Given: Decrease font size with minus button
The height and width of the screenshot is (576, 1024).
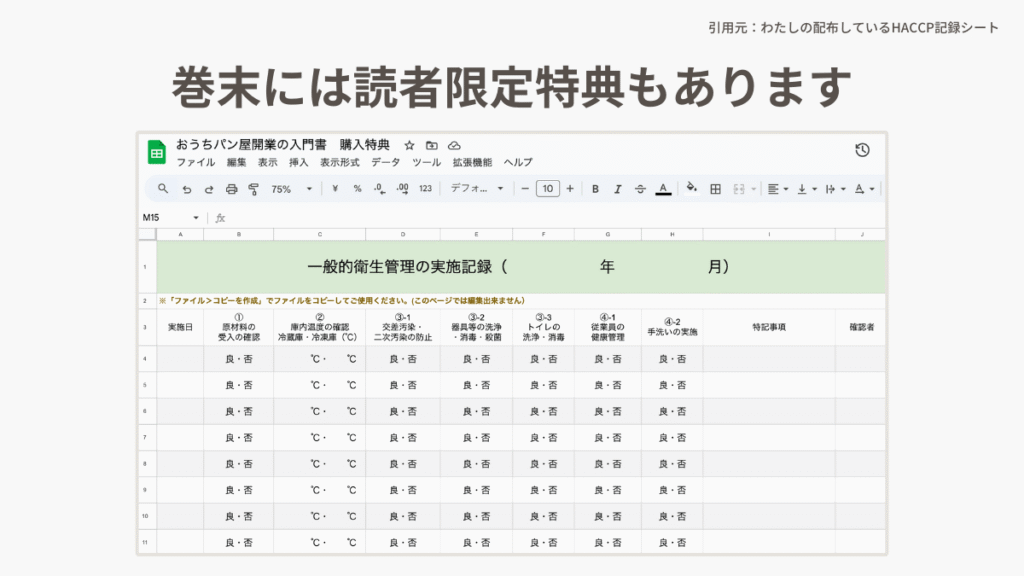Looking at the screenshot, I should (x=525, y=189).
